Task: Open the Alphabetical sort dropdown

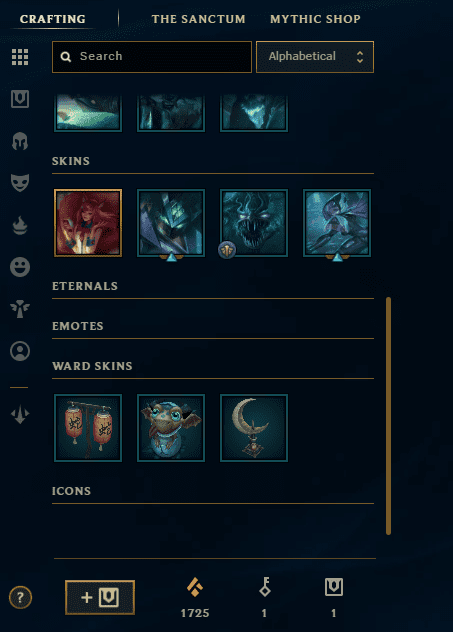Action: [315, 57]
